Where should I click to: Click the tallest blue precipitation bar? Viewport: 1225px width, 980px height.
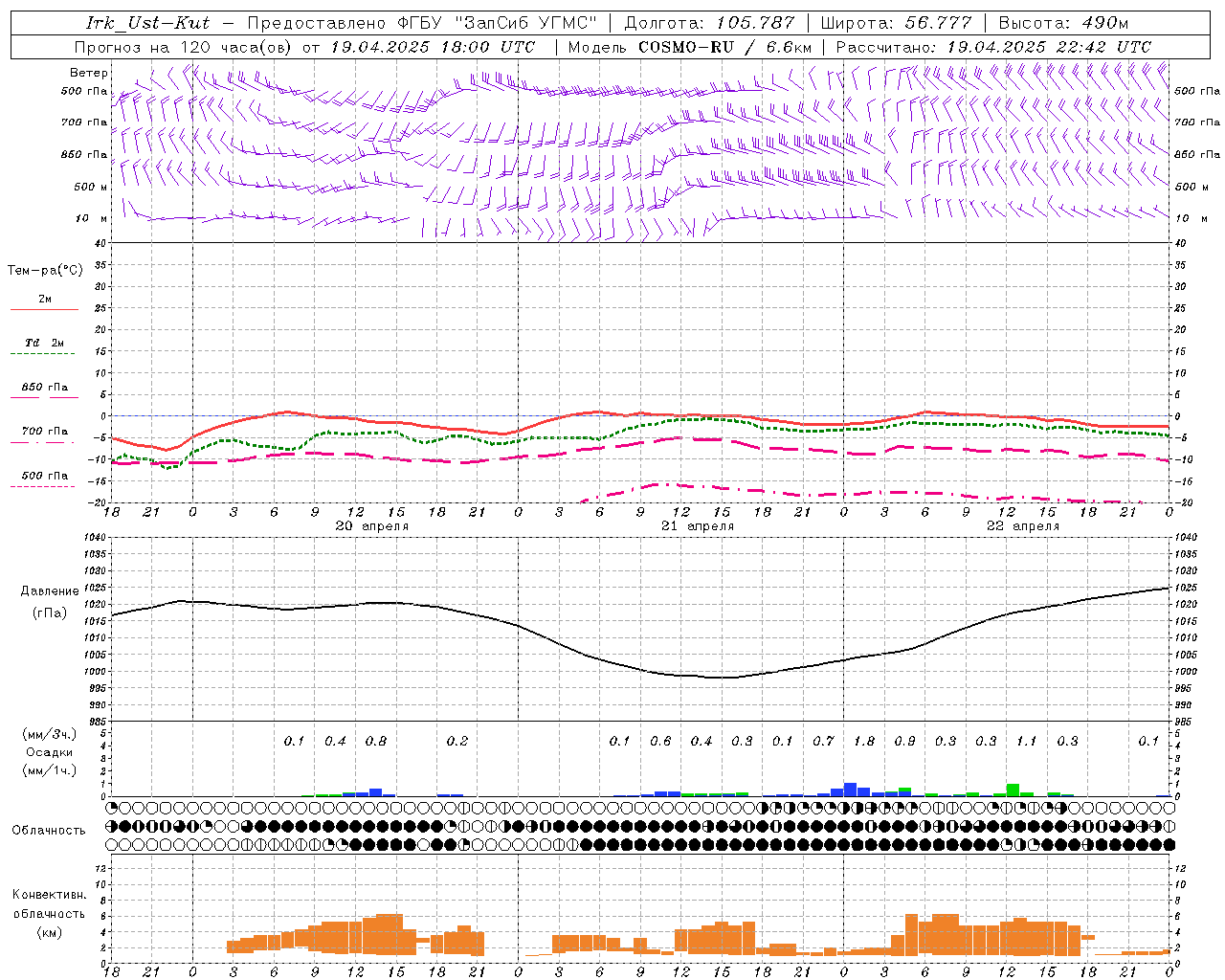pos(850,790)
